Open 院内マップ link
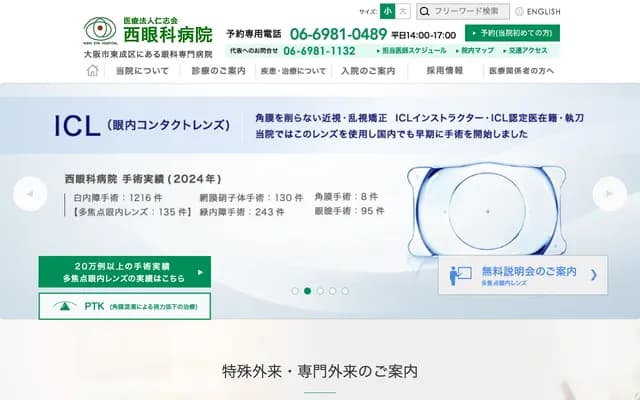The width and height of the screenshot is (640, 400). tap(475, 51)
